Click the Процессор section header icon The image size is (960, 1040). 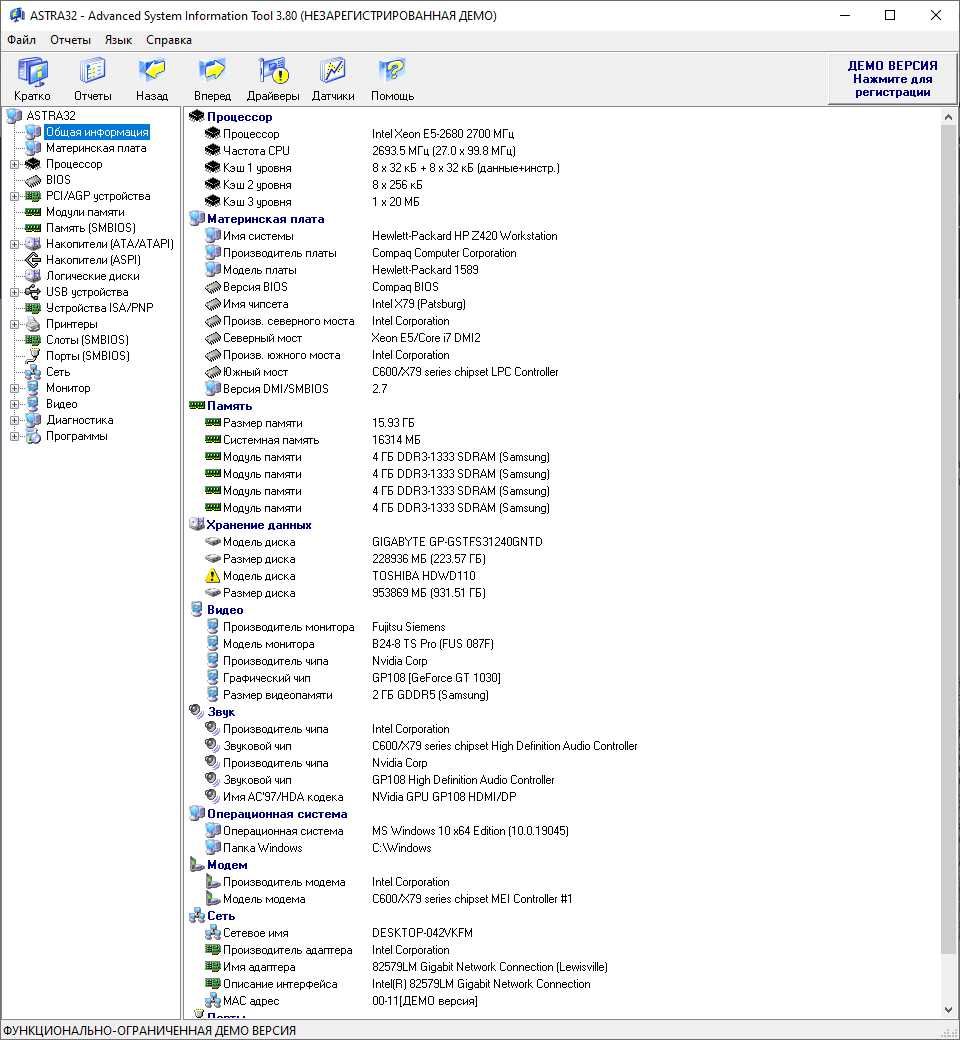(x=196, y=117)
